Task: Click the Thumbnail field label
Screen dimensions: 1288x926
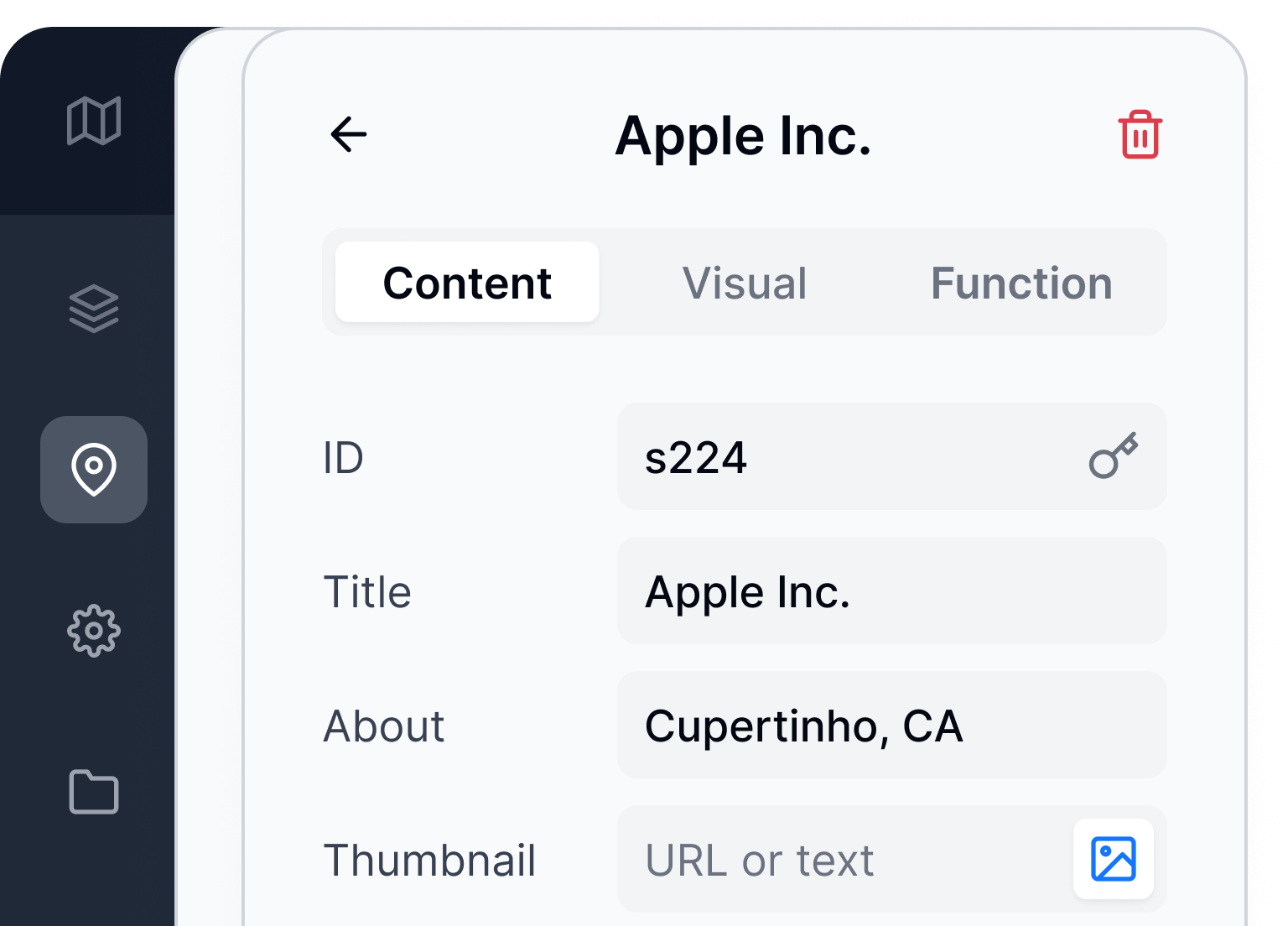Action: 429,860
